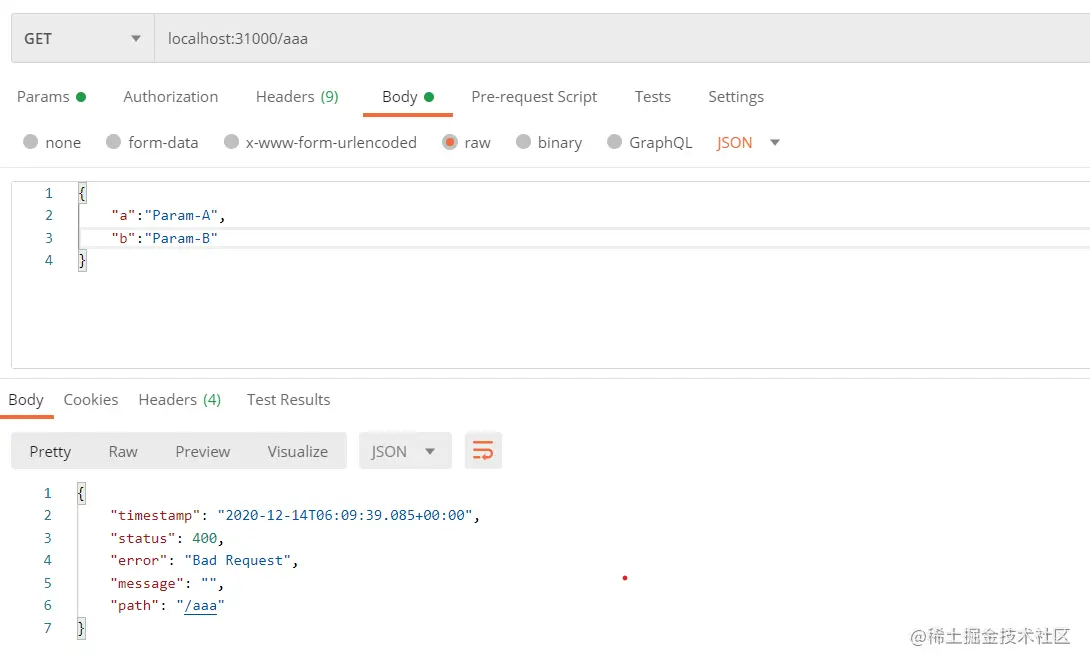Viewport: 1090px width, 666px height.
Task: Click the opening brace in request editor
Action: 82,193
